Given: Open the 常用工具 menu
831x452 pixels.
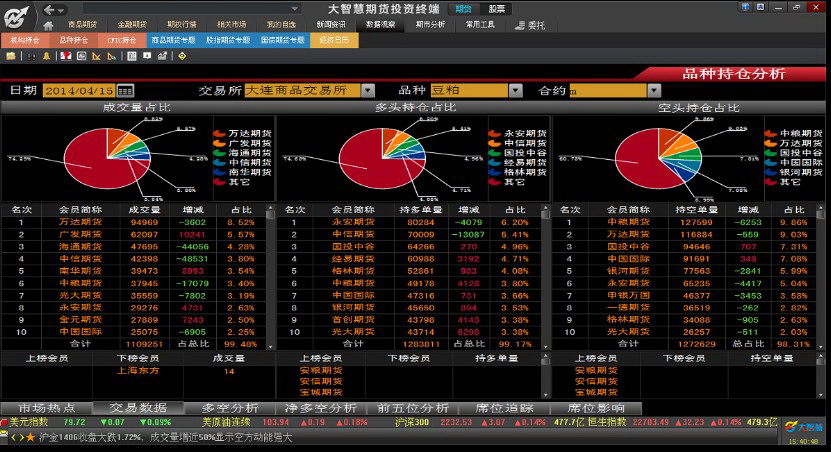Looking at the screenshot, I should click(480, 24).
